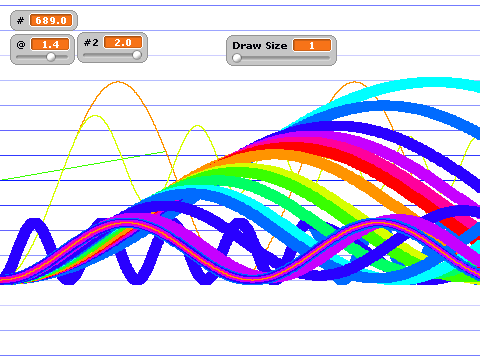This screenshot has height=360, width=480.
Task: Click the Draw Size slider knob
Action: click(237, 58)
